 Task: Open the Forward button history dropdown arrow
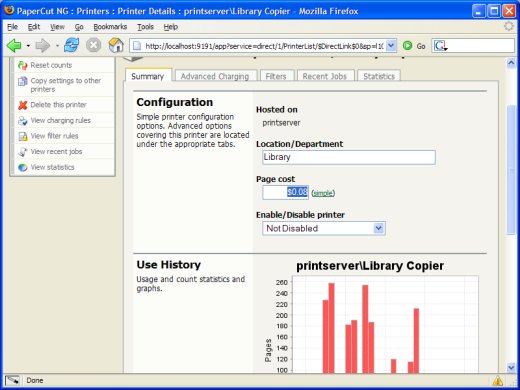57,46
